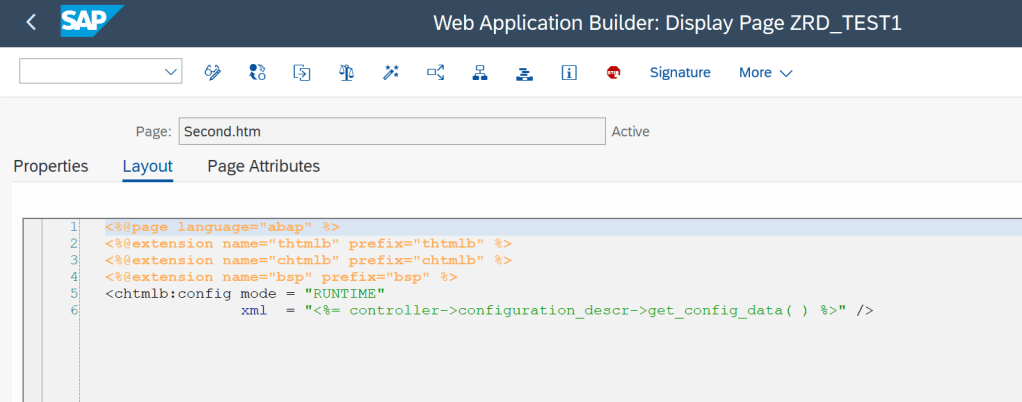Click the Activate magic wand icon

(x=391, y=72)
